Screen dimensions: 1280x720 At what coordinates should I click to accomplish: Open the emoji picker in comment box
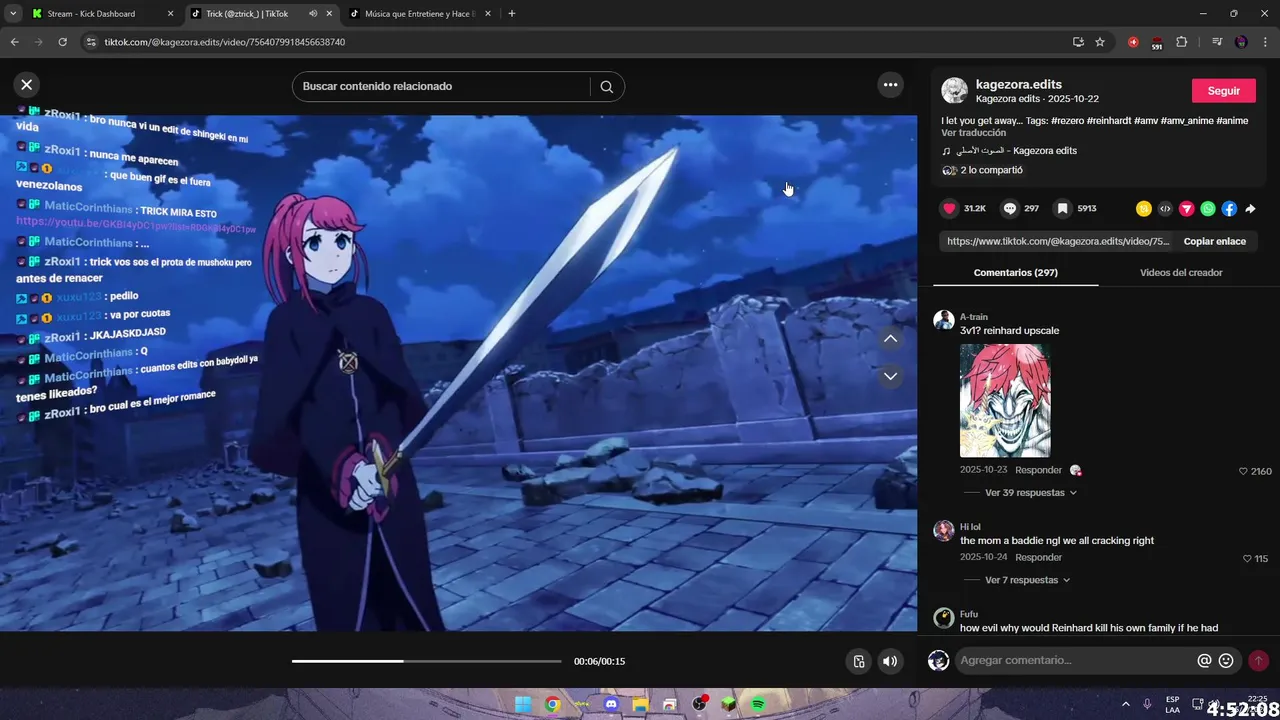(x=1226, y=660)
